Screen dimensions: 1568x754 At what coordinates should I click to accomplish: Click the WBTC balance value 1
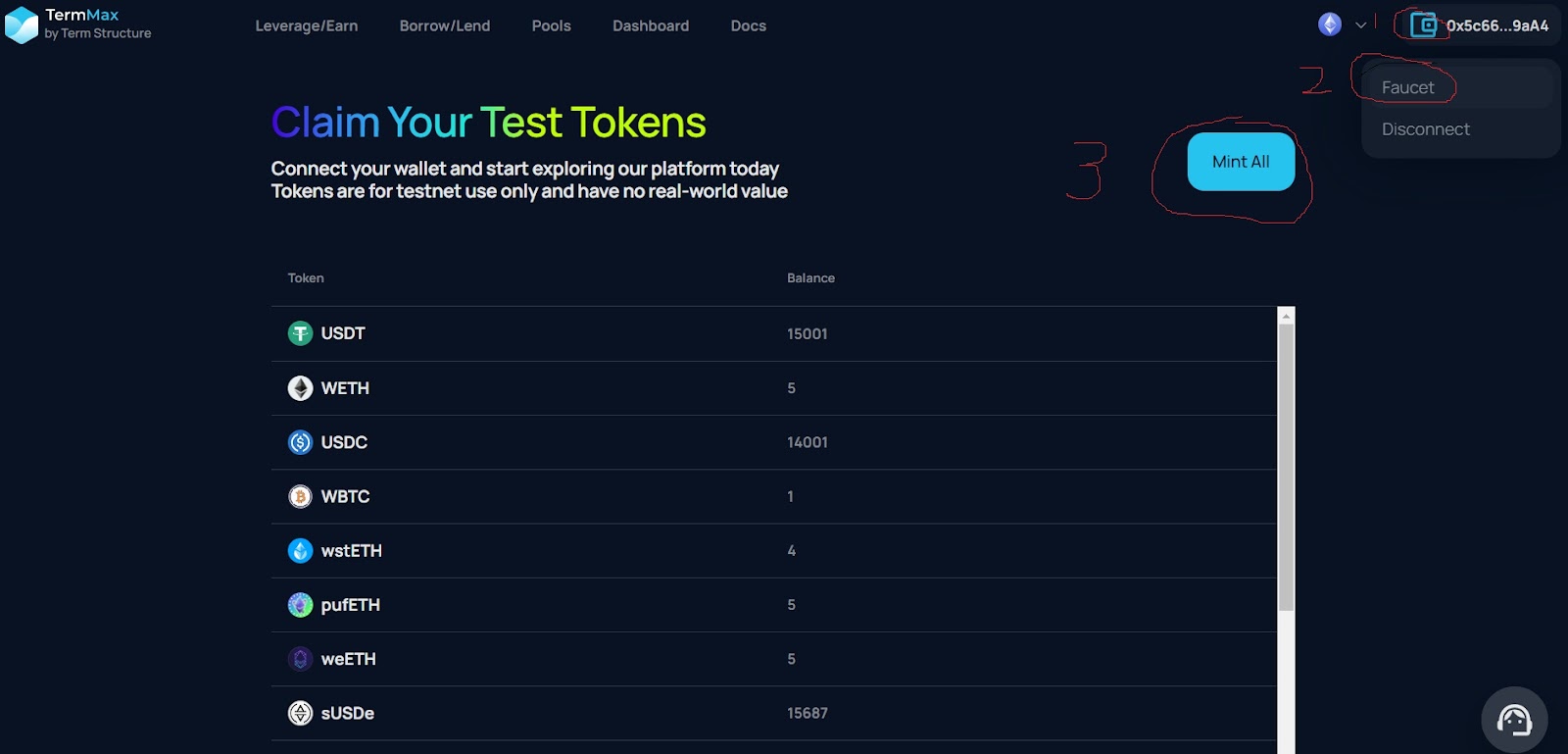791,496
